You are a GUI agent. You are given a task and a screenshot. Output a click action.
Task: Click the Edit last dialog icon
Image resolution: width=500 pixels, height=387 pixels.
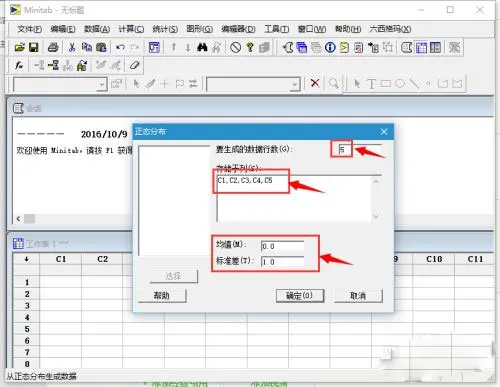pyautogui.click(x=154, y=48)
